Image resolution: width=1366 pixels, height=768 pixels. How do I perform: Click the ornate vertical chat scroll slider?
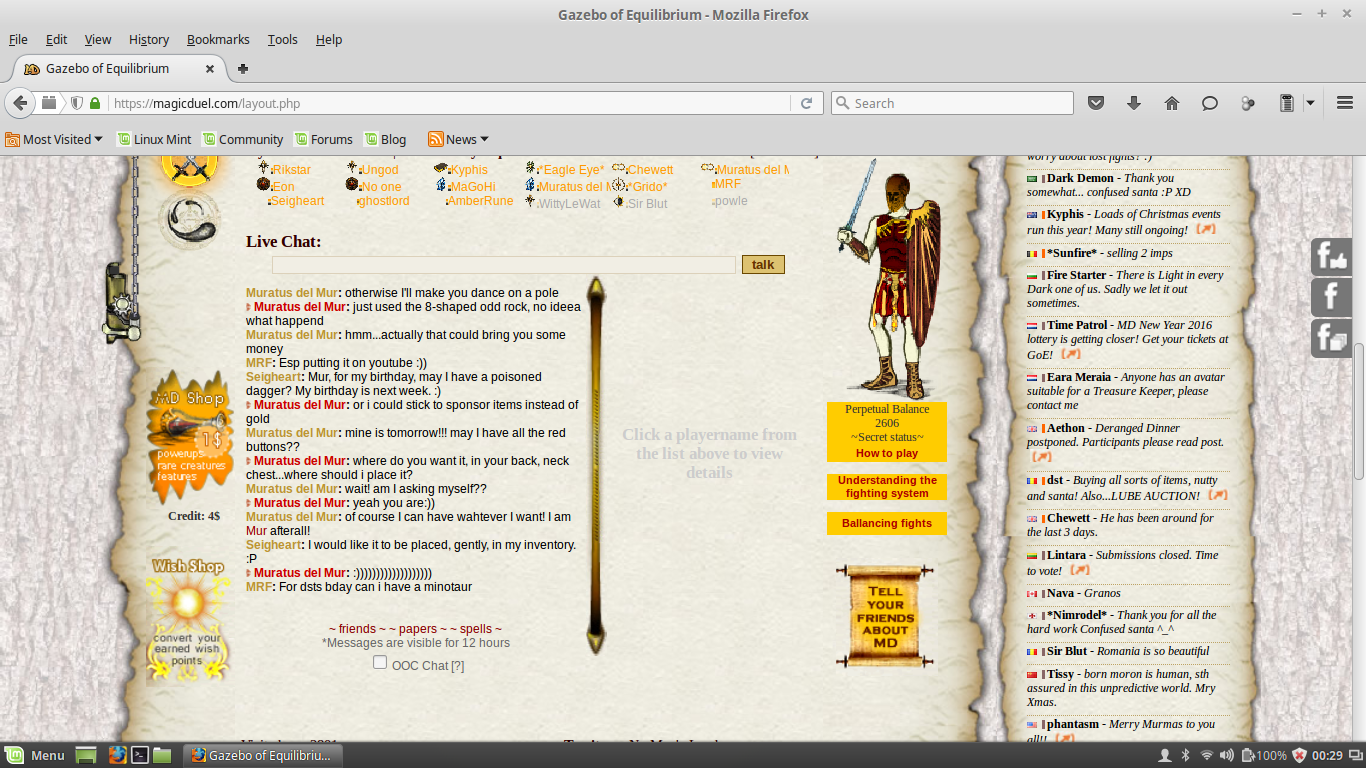[596, 466]
